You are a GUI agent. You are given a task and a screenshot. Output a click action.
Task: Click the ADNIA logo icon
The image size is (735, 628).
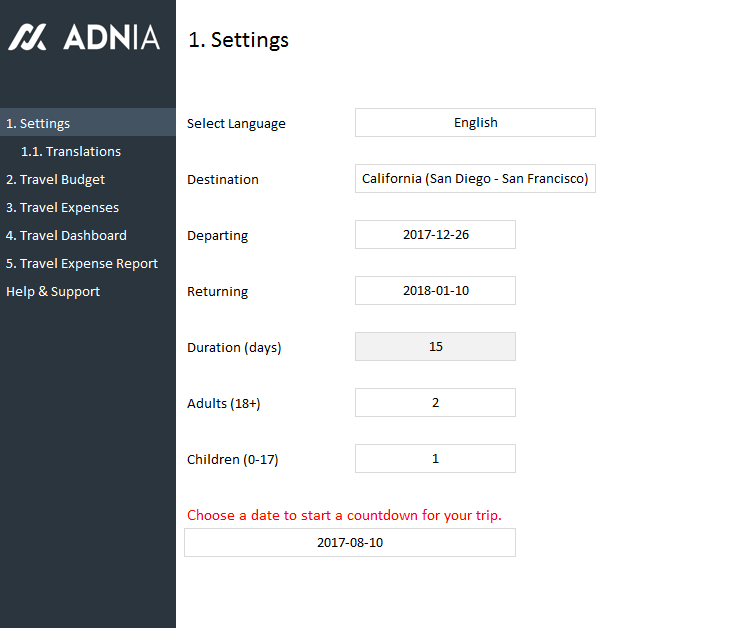coord(28,38)
